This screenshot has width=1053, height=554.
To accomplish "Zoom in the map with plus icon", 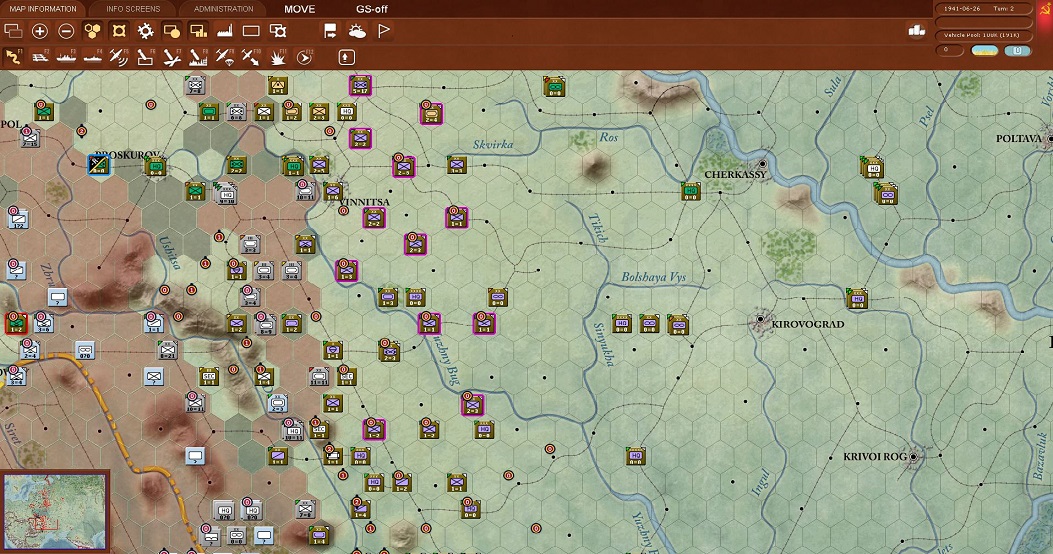I will [x=40, y=31].
